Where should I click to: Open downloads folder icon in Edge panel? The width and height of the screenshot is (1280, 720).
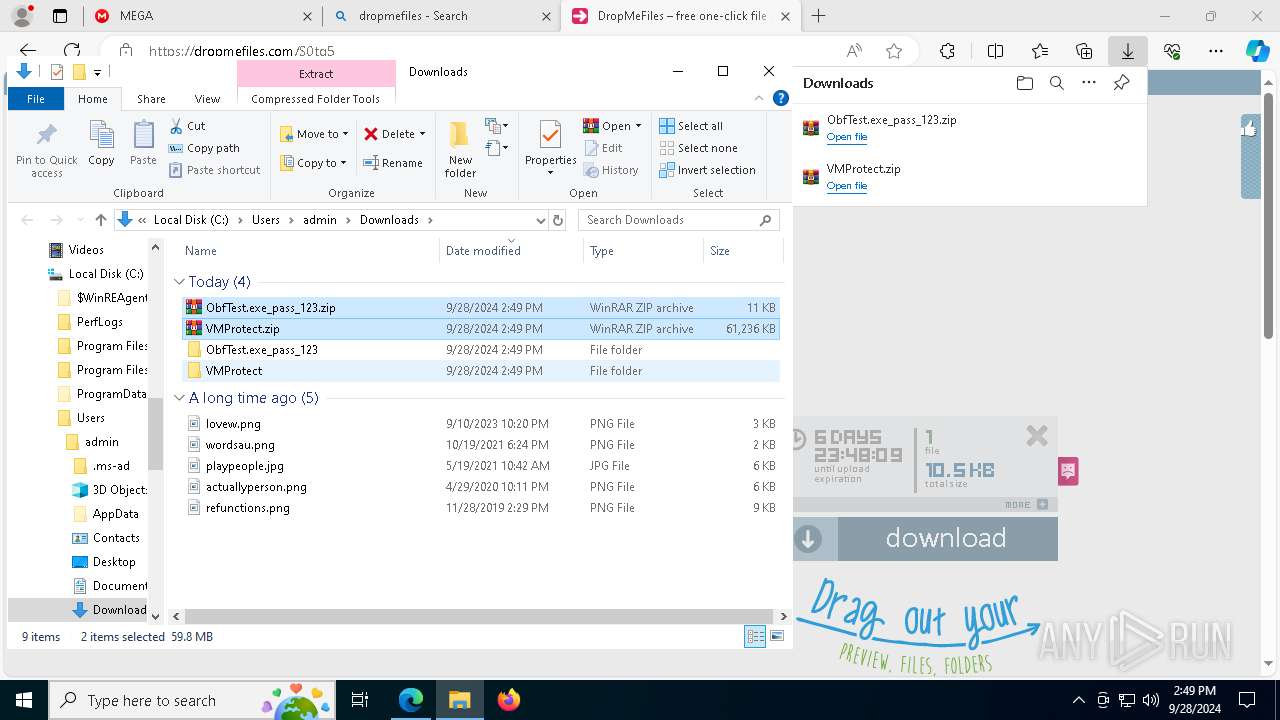[1024, 83]
